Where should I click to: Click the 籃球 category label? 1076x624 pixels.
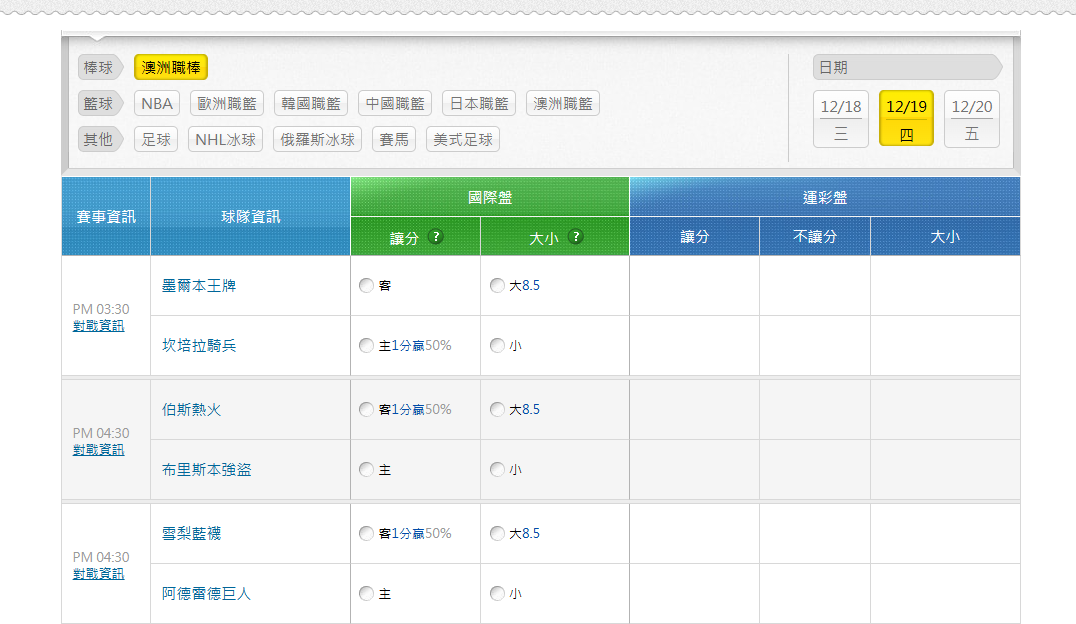point(100,104)
